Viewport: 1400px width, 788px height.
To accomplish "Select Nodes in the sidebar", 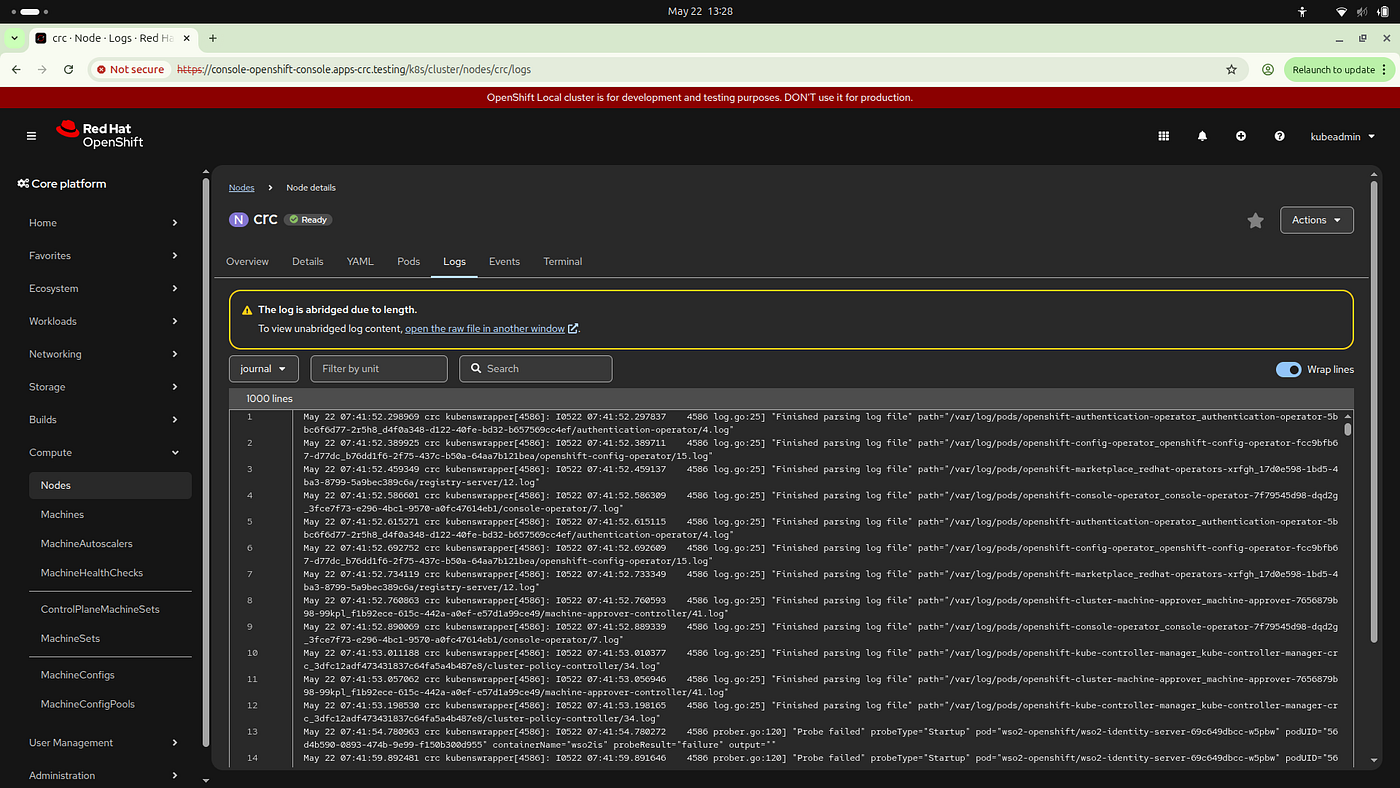I will coord(110,486).
